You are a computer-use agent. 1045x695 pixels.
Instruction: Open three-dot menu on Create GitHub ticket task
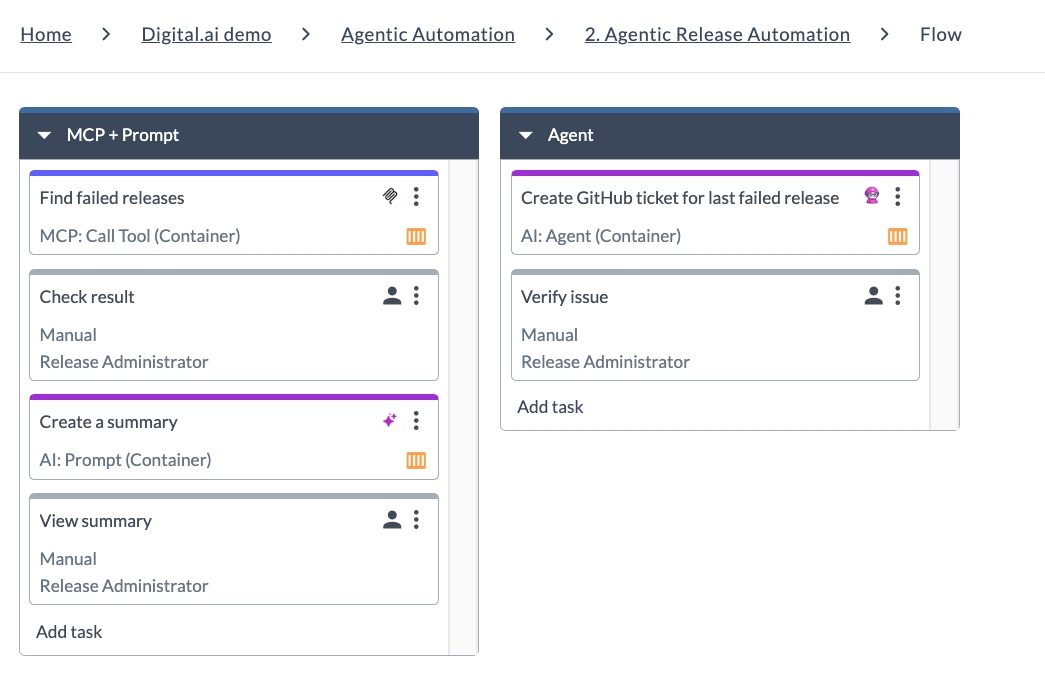tap(898, 197)
